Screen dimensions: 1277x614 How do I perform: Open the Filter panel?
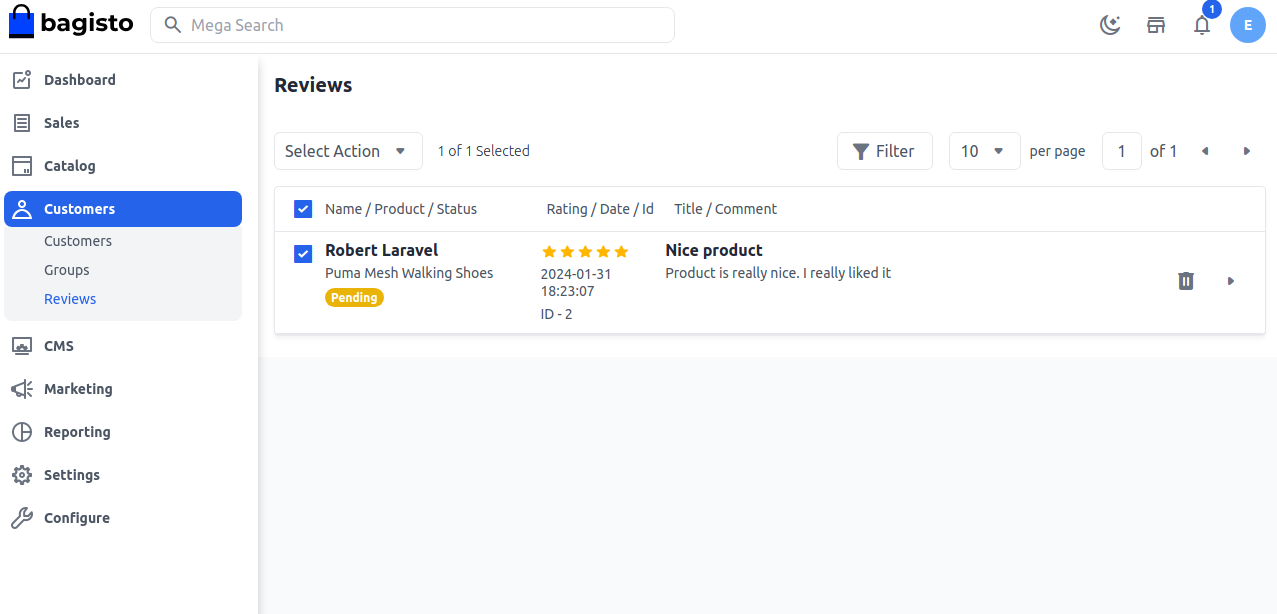click(884, 151)
